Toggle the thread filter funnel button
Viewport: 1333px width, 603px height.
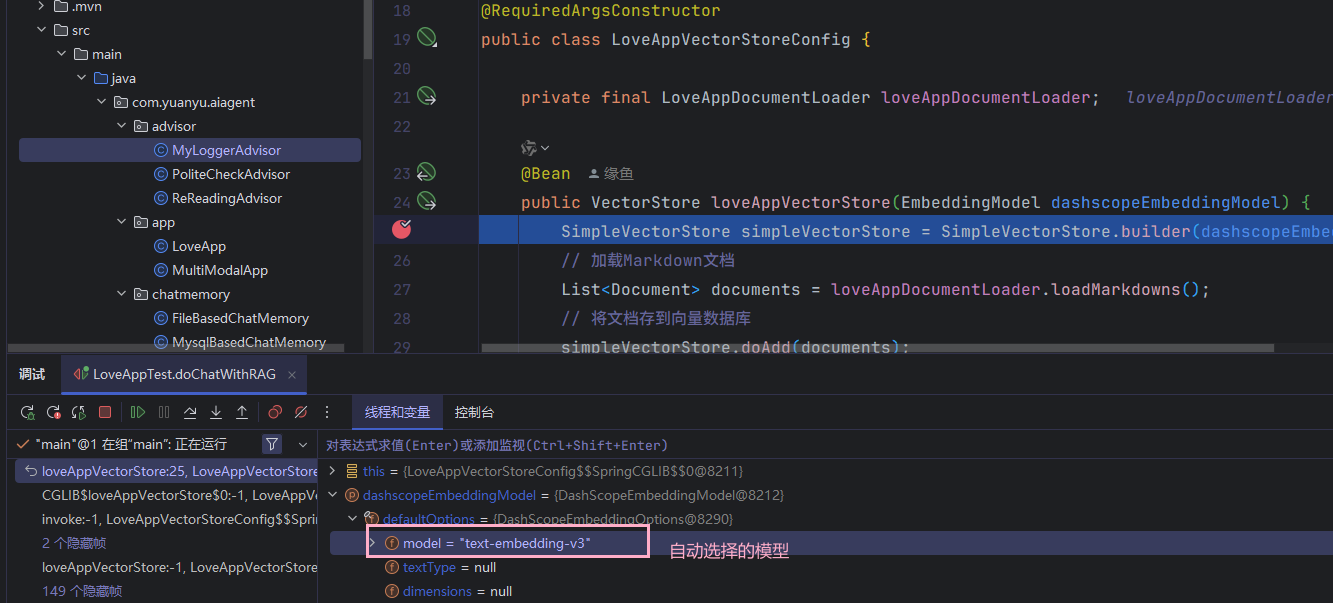272,444
